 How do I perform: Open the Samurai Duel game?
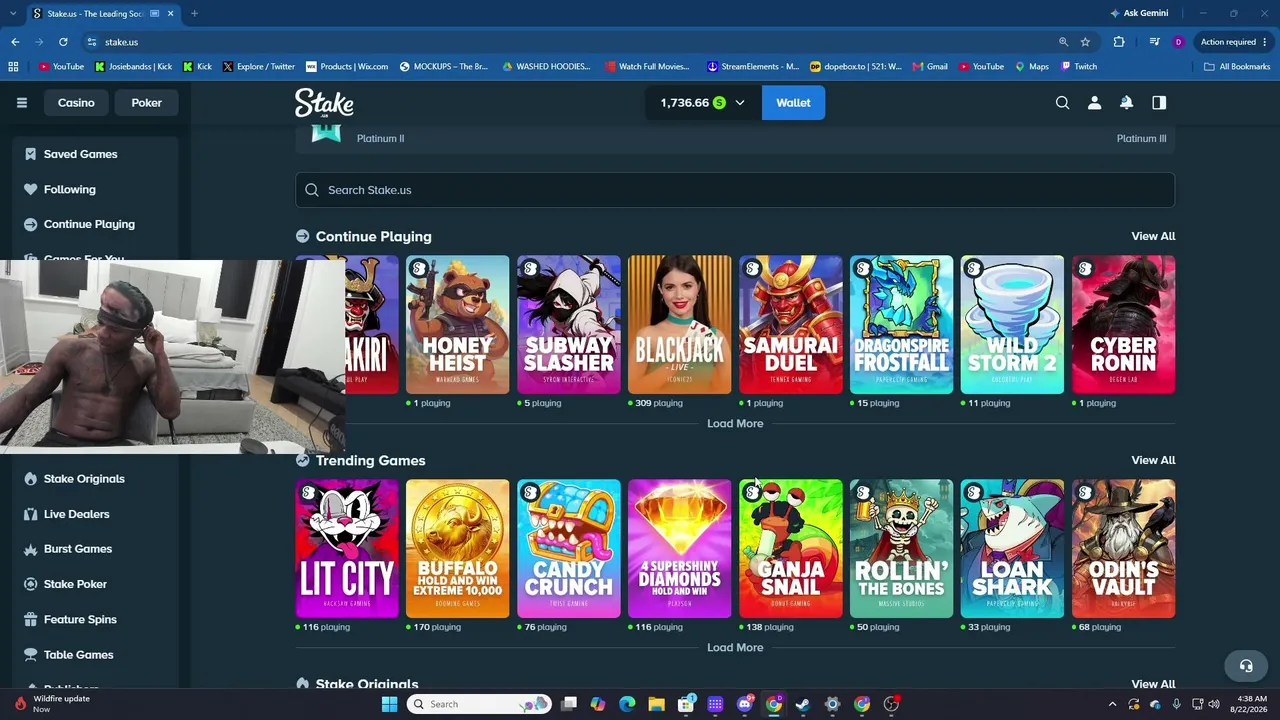click(790, 324)
